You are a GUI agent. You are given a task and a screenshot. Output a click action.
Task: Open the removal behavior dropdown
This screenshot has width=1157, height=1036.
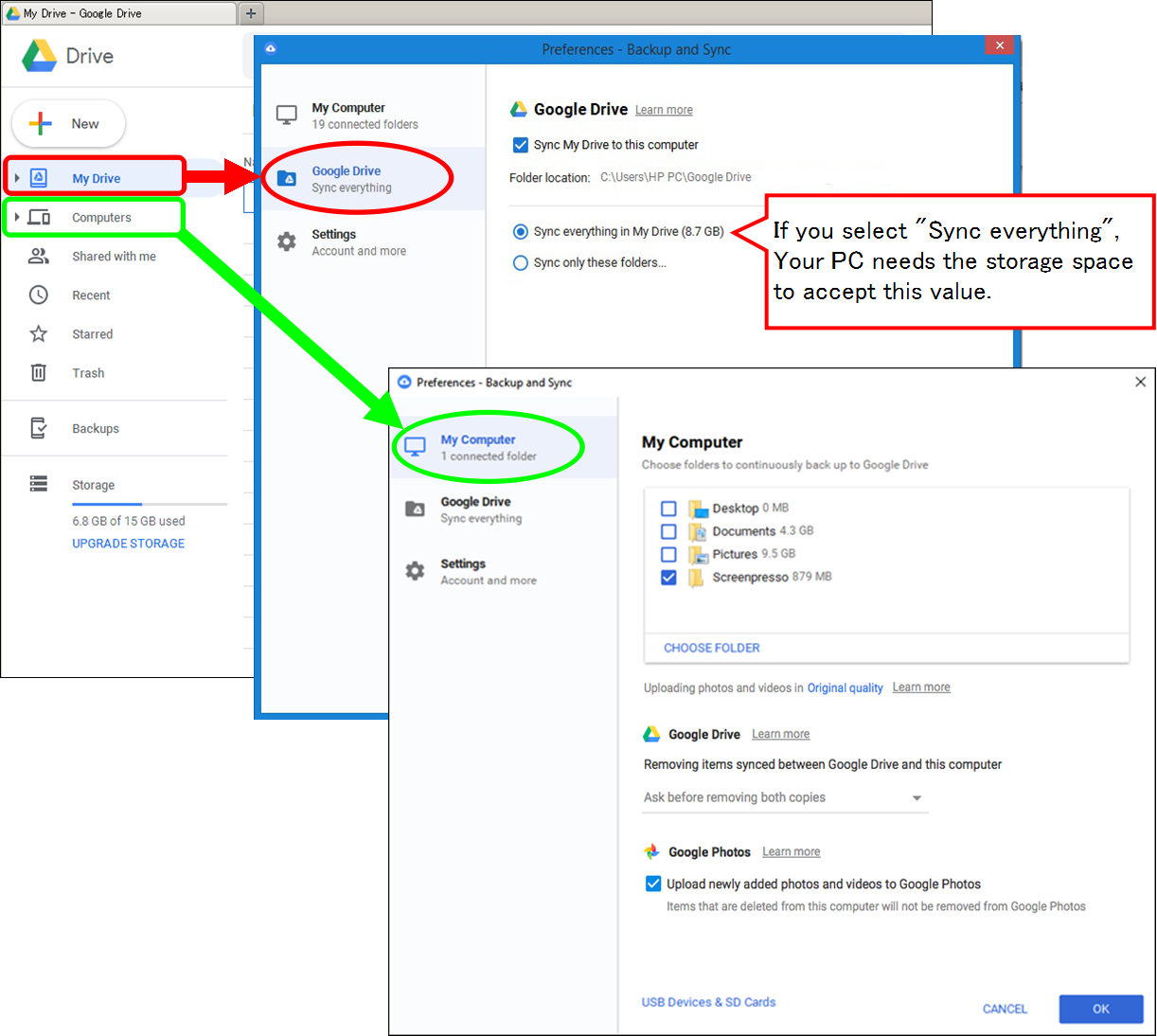[x=916, y=797]
